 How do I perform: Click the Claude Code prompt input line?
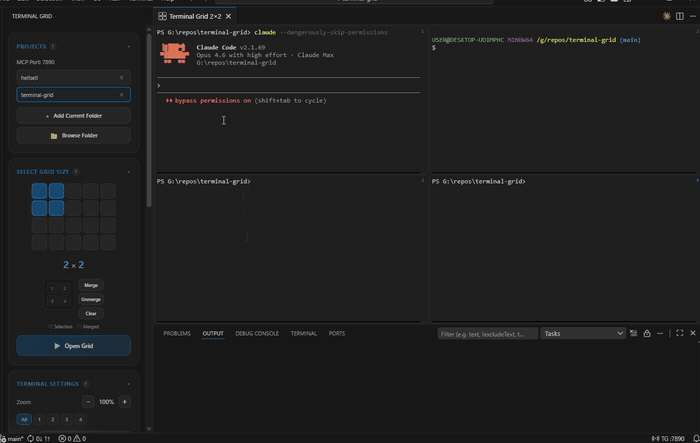288,85
